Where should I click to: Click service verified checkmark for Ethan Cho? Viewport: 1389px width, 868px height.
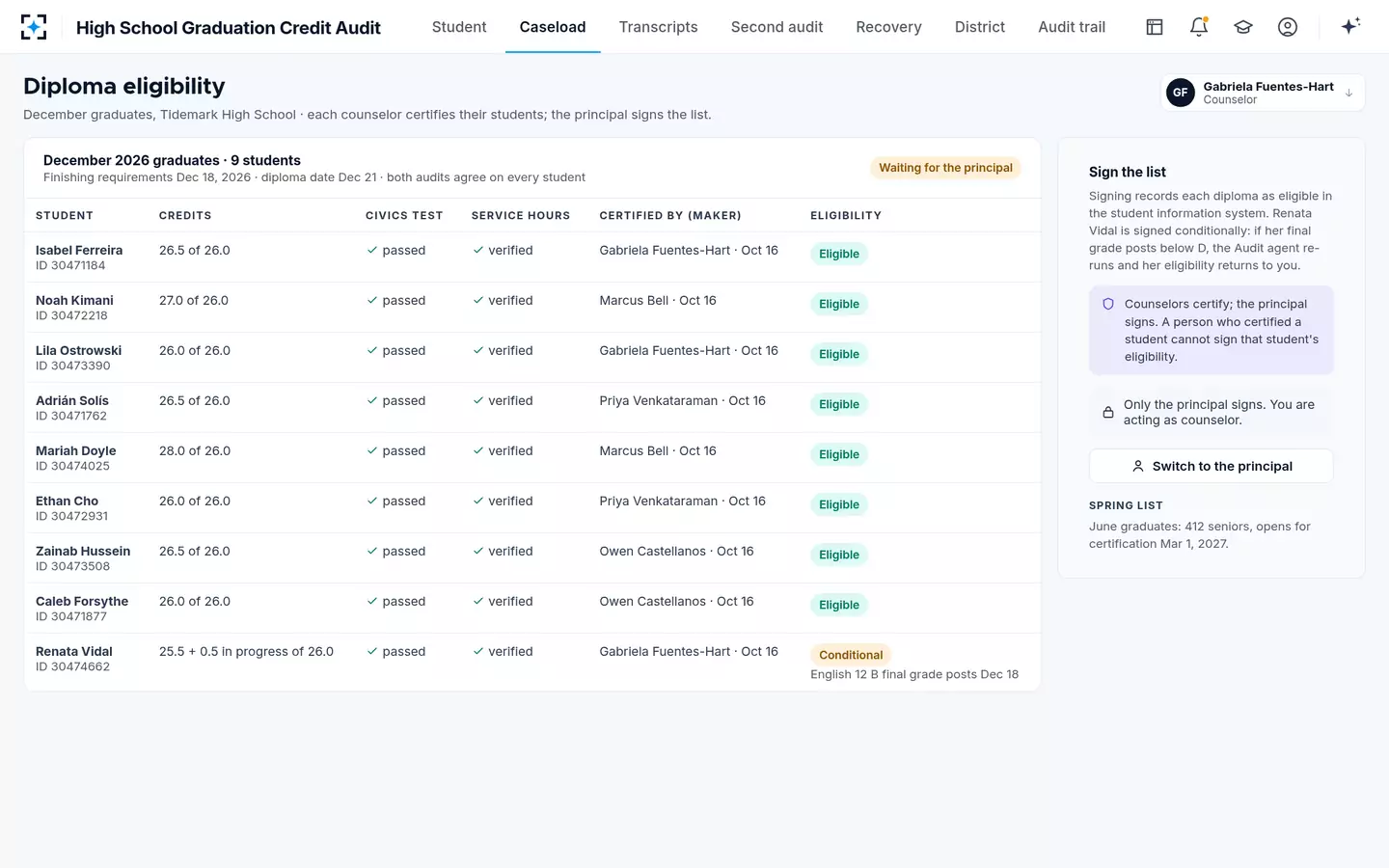click(x=478, y=501)
